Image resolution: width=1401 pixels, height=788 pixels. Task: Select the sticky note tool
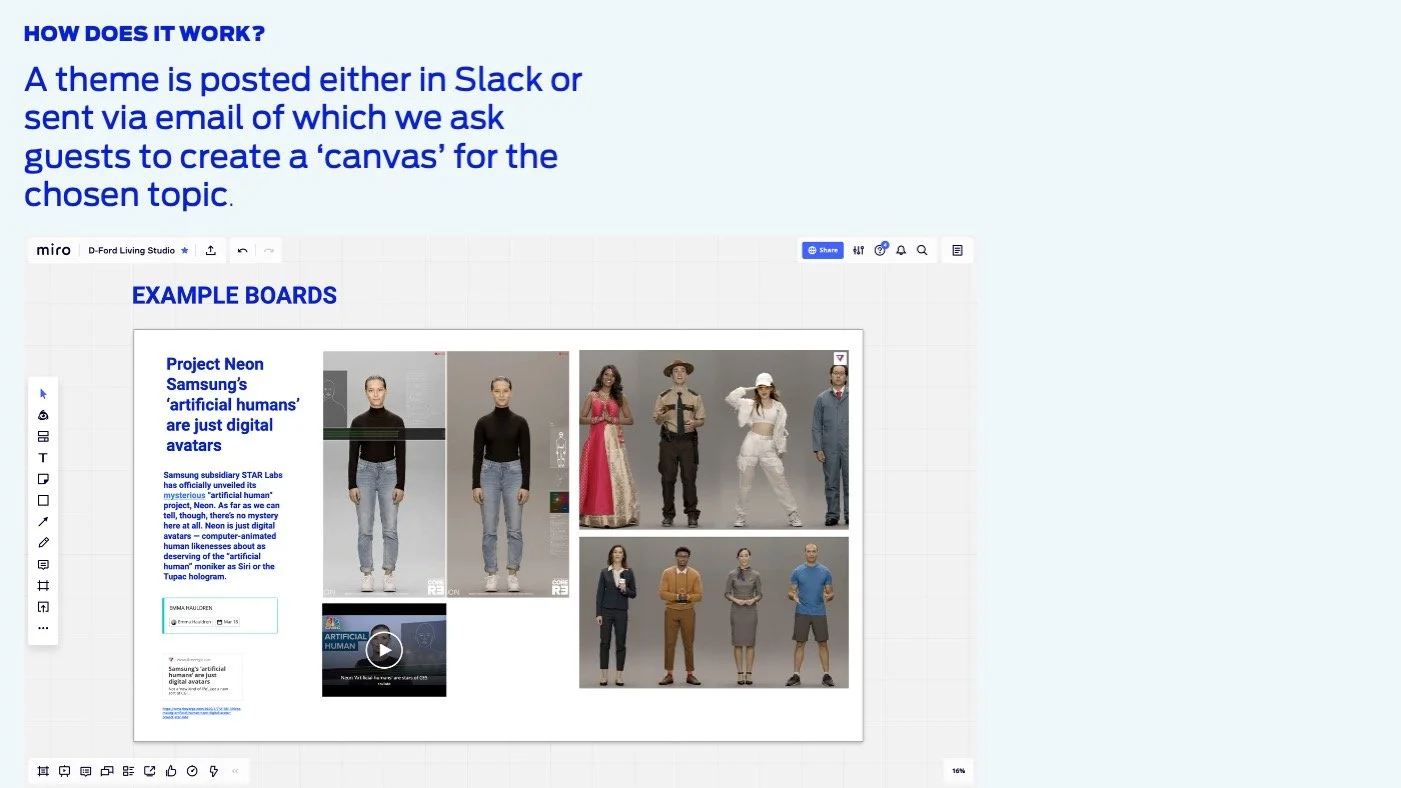coord(43,479)
